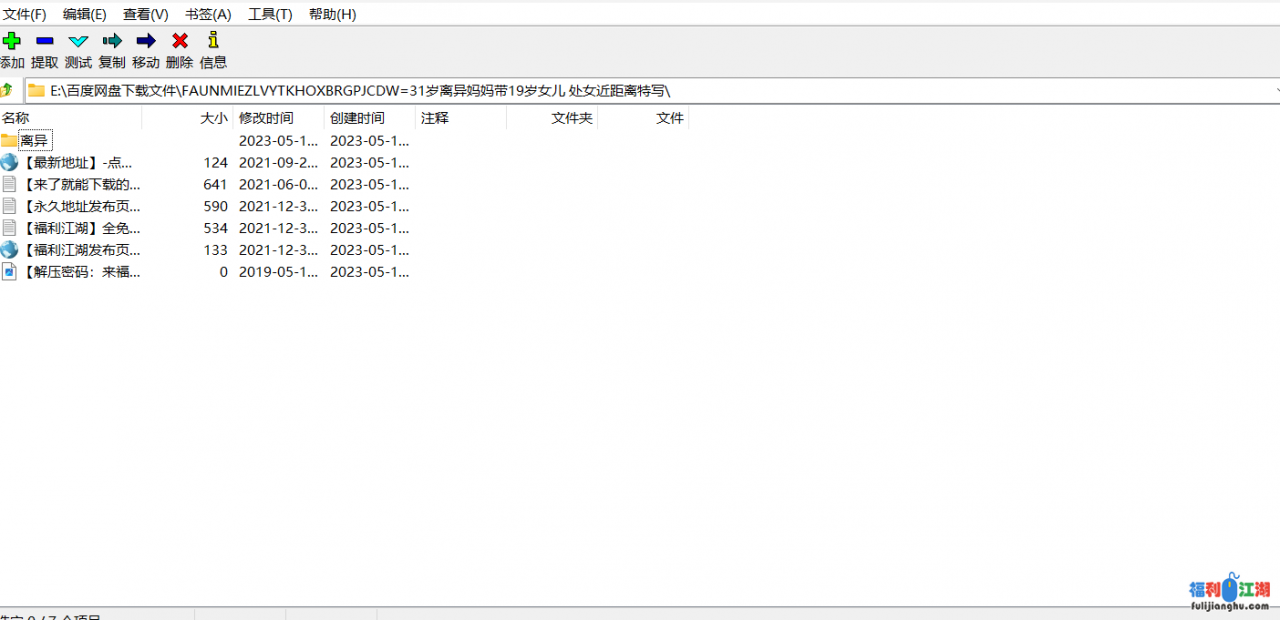
Task: Open the 文件(F) menu
Action: coord(25,14)
